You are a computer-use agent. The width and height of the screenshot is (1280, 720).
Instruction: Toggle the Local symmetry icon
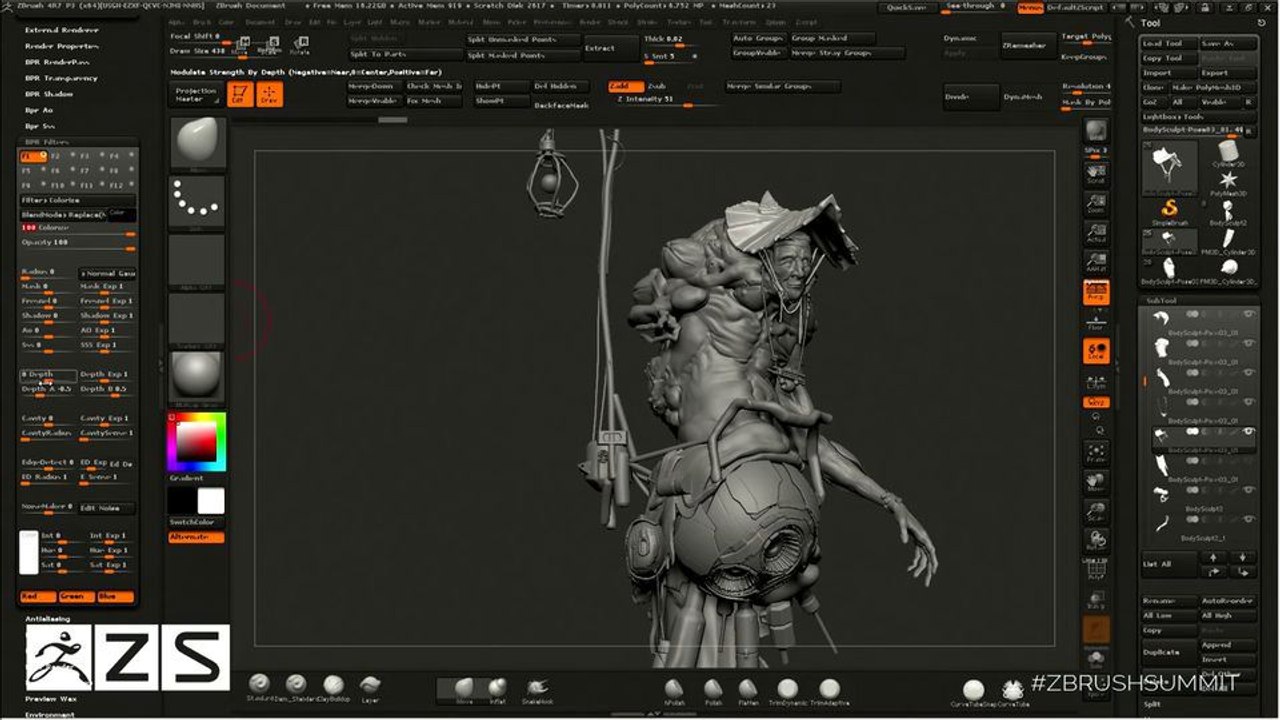coord(1097,351)
